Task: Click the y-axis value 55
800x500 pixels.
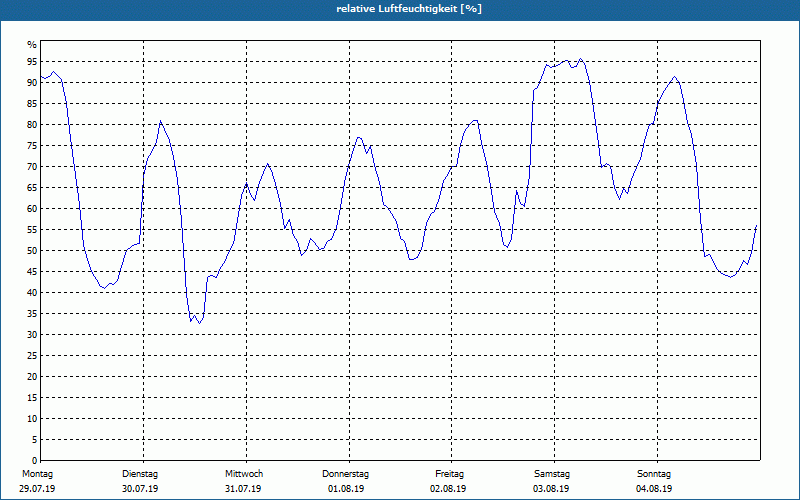Action: click(x=32, y=230)
